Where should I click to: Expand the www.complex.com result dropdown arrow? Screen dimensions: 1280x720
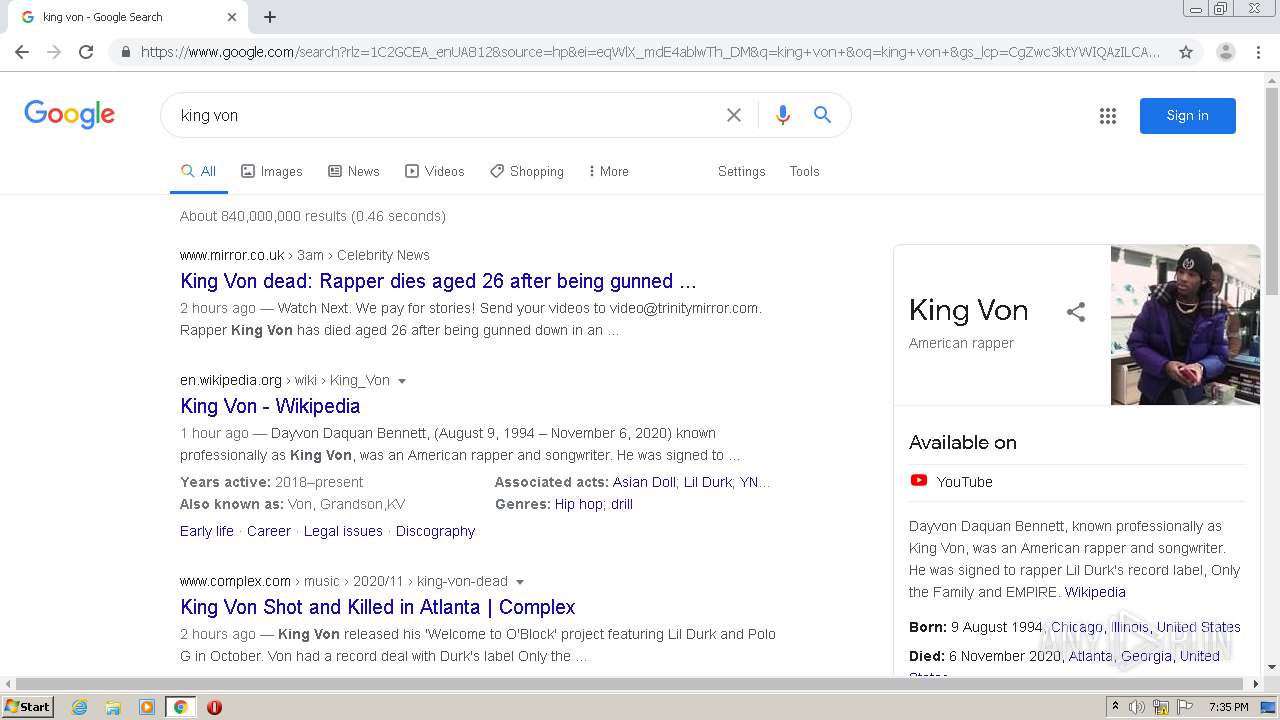520,582
